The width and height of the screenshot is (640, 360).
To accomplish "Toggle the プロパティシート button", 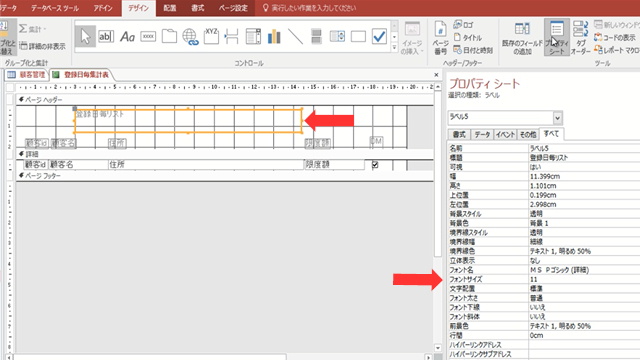I will tap(557, 38).
